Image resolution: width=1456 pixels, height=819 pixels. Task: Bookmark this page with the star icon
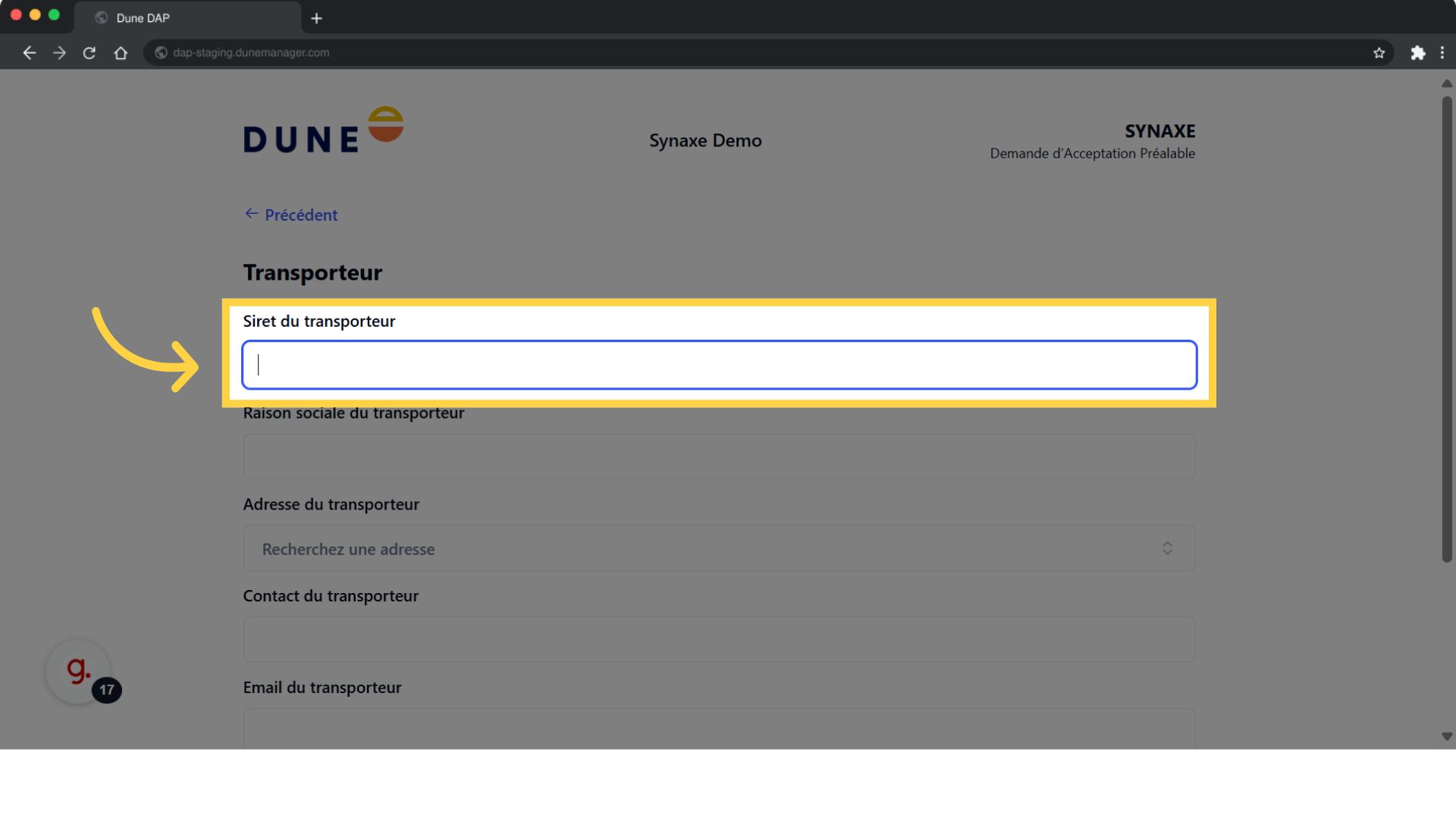[1379, 52]
